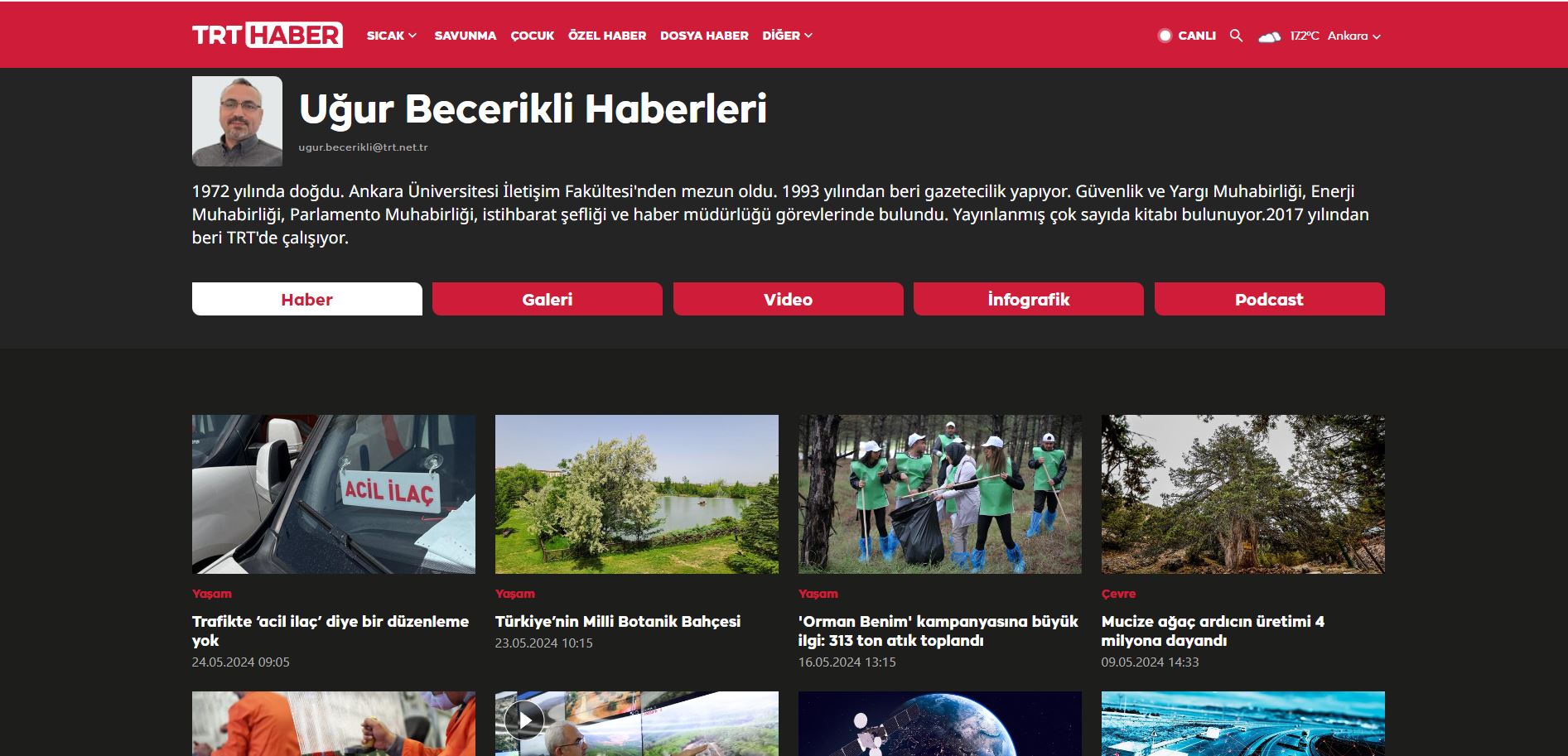The width and height of the screenshot is (1568, 756).
Task: Click the CANLI live broadcast icon
Action: coord(1165,36)
